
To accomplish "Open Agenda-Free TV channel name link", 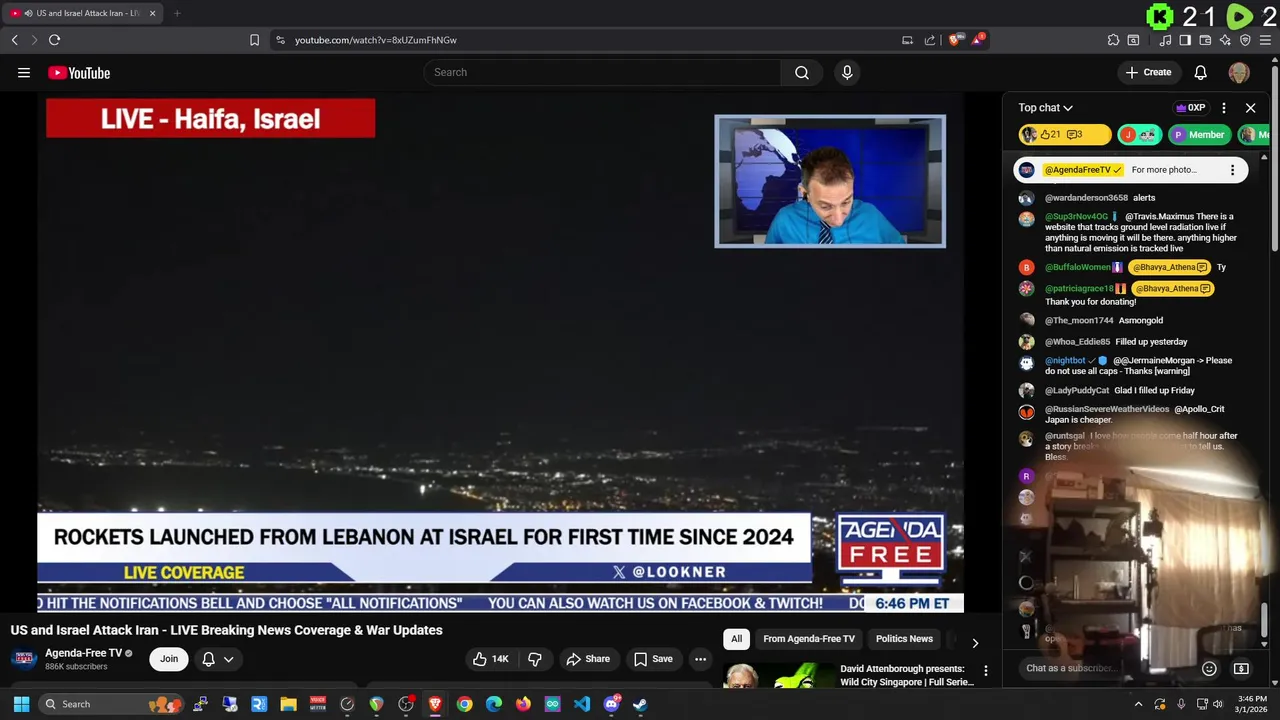I will [x=83, y=653].
